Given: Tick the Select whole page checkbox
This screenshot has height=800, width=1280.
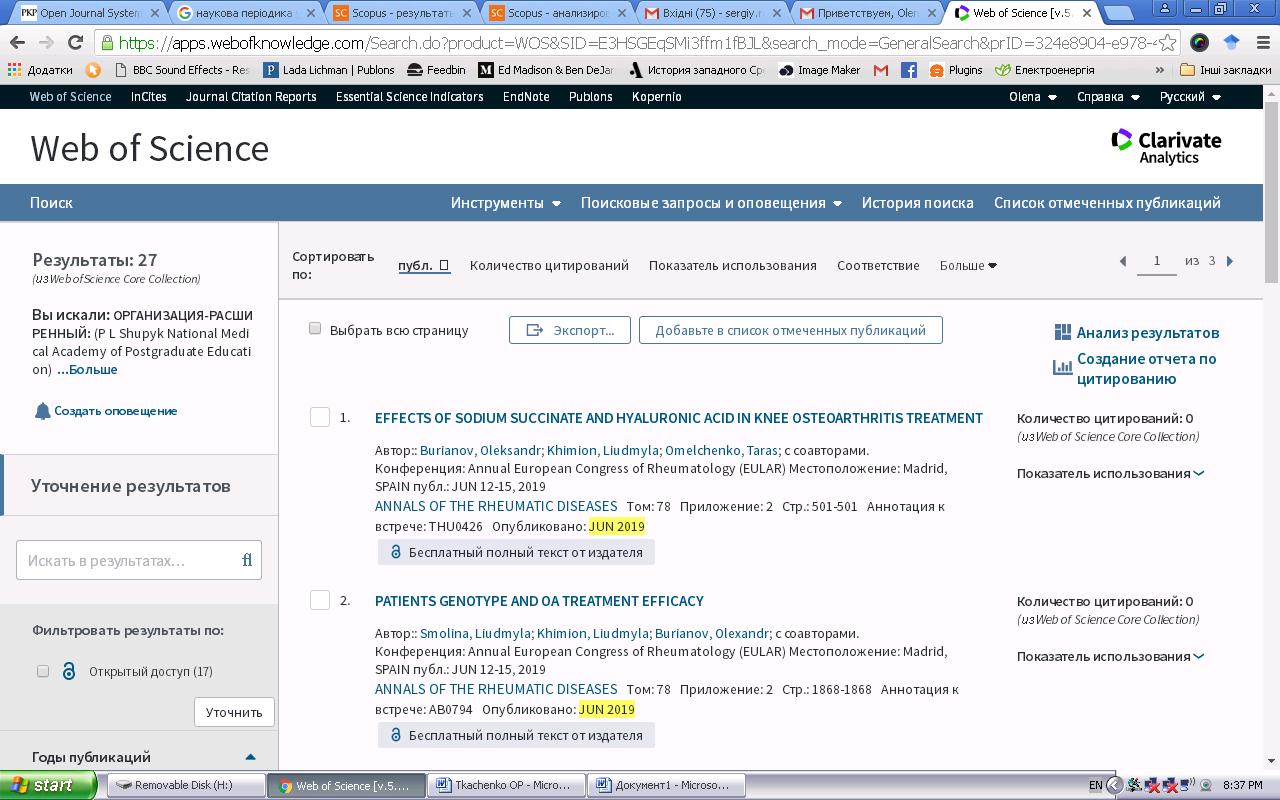Looking at the screenshot, I should click(315, 328).
